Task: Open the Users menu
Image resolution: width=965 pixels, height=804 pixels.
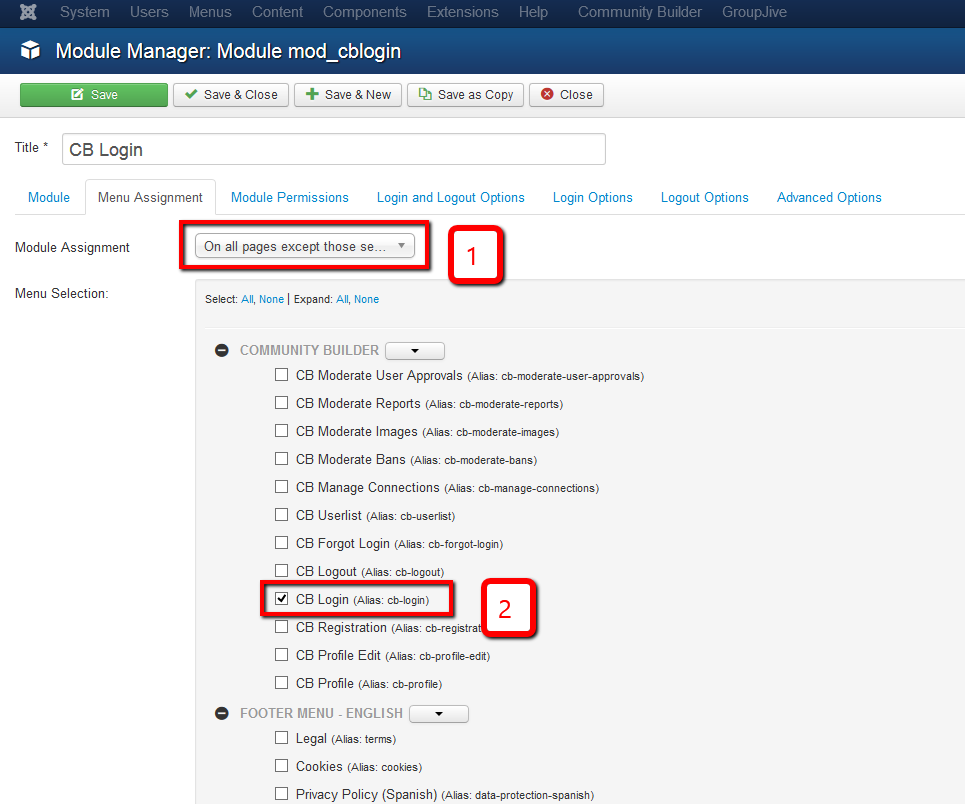Action: click(149, 12)
